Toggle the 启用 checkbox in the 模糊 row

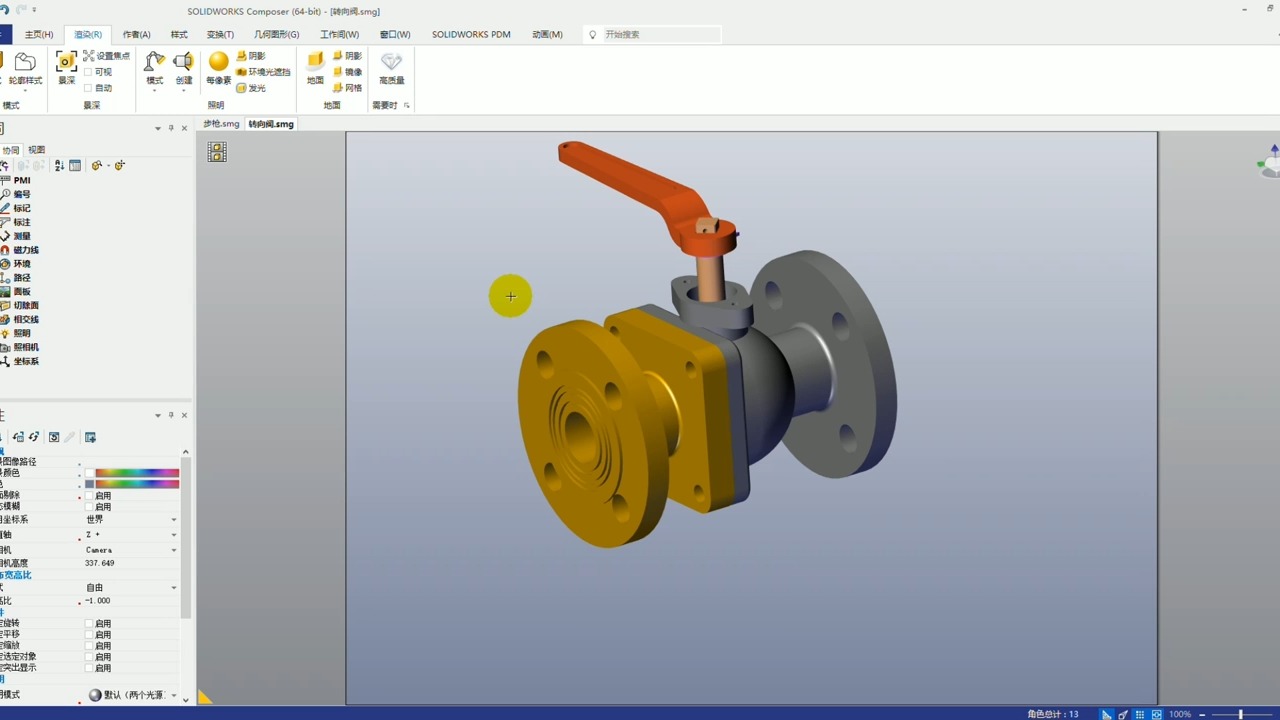89,506
